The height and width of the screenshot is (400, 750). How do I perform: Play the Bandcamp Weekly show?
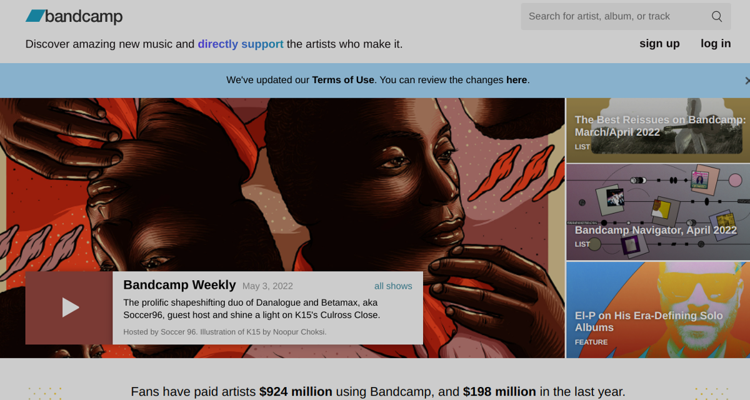tap(69, 308)
